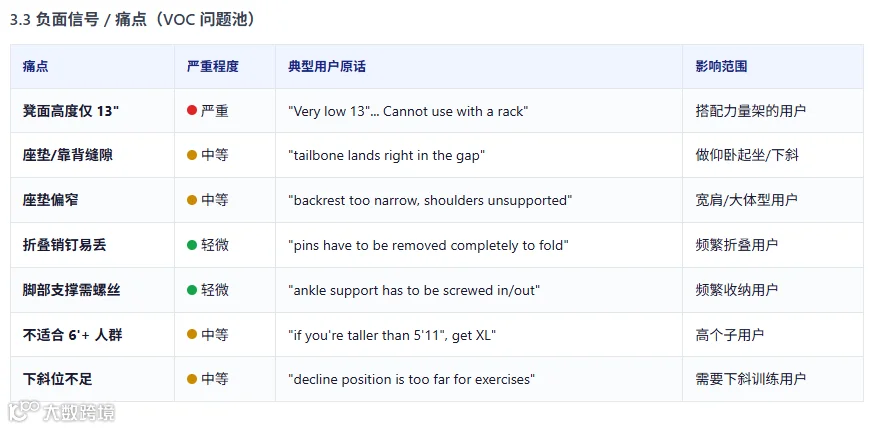
Task: Select the 典型用户原话 column header
Action: pyautogui.click(x=327, y=66)
